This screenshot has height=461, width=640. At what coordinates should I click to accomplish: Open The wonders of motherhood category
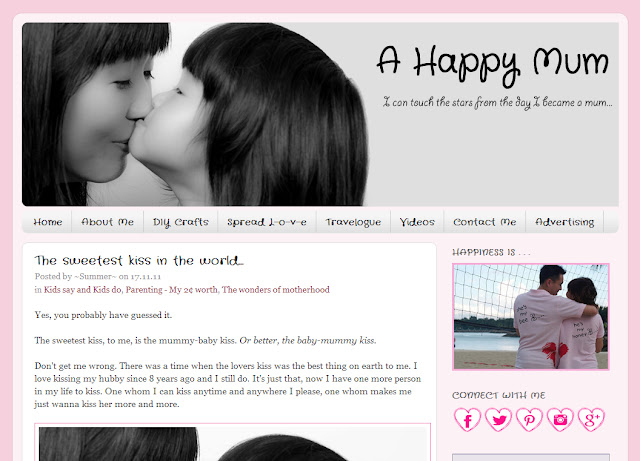point(276,290)
